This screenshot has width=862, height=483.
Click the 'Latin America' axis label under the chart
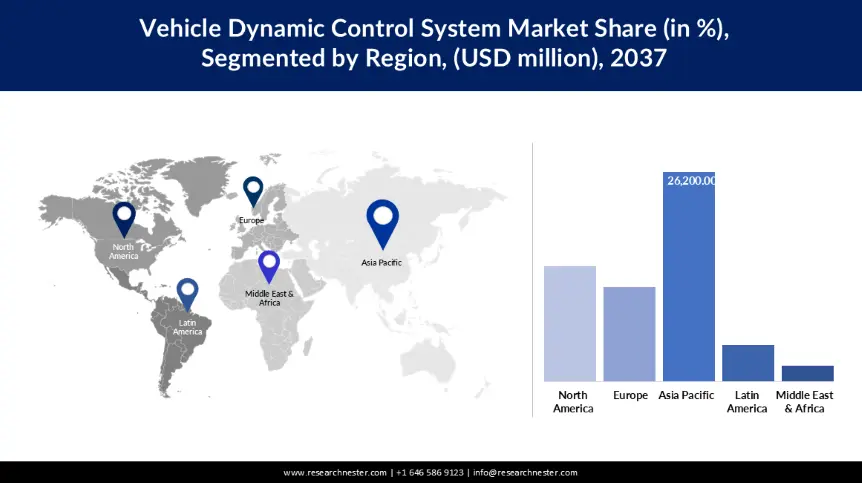(747, 402)
